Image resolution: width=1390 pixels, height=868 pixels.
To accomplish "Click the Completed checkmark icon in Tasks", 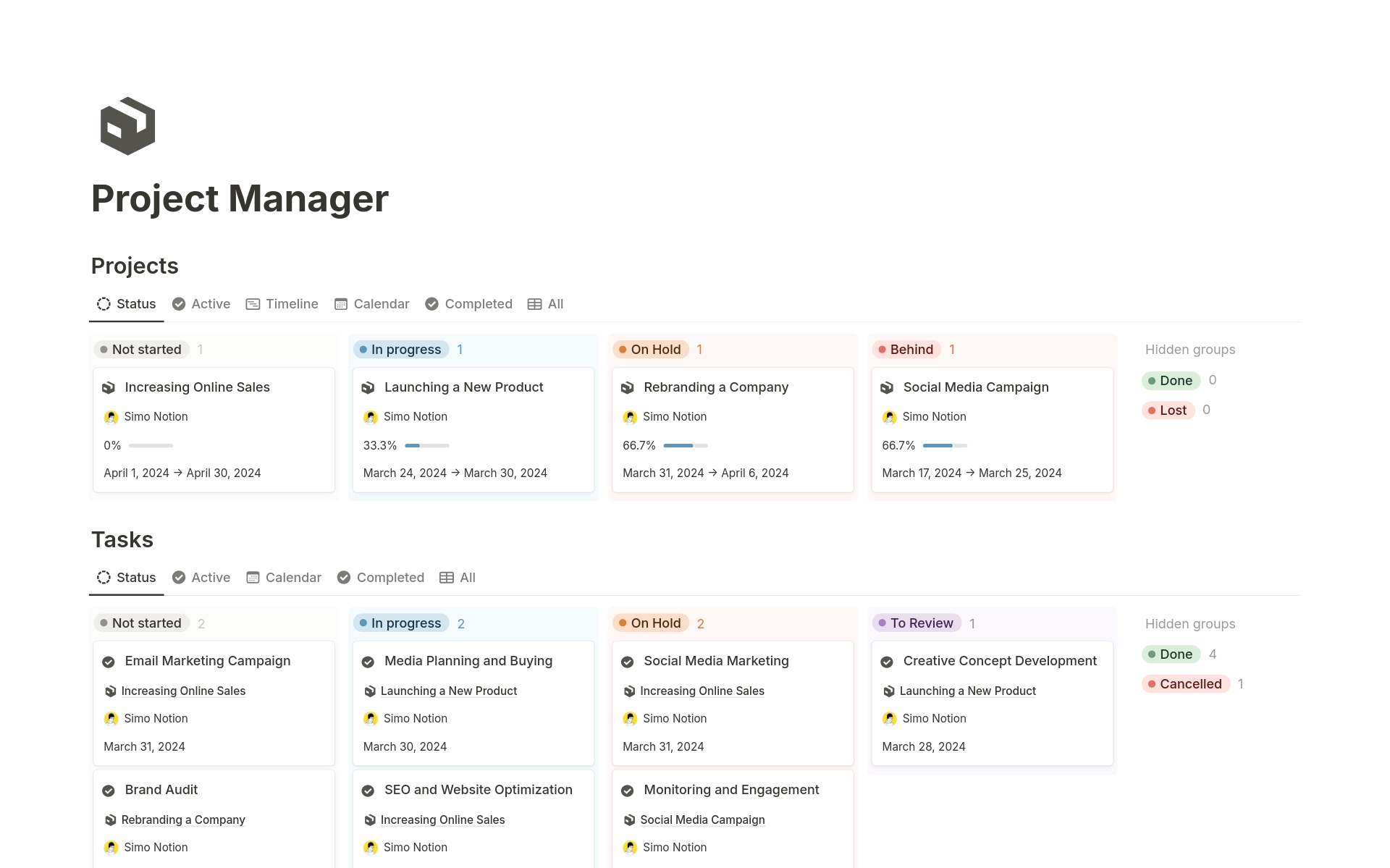I will click(345, 577).
